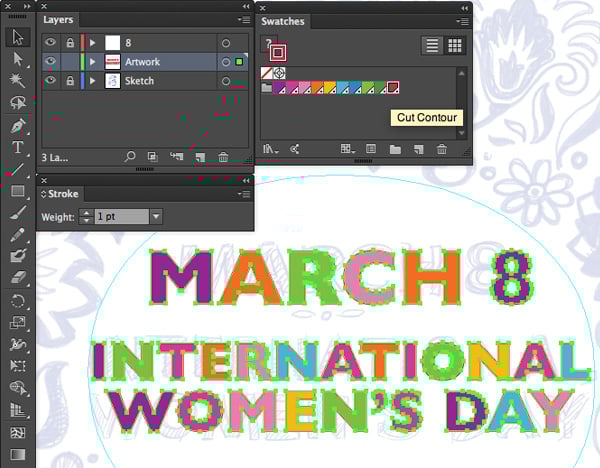Select the Shape Builder tool
This screenshot has width=600, height=468.
point(18,388)
